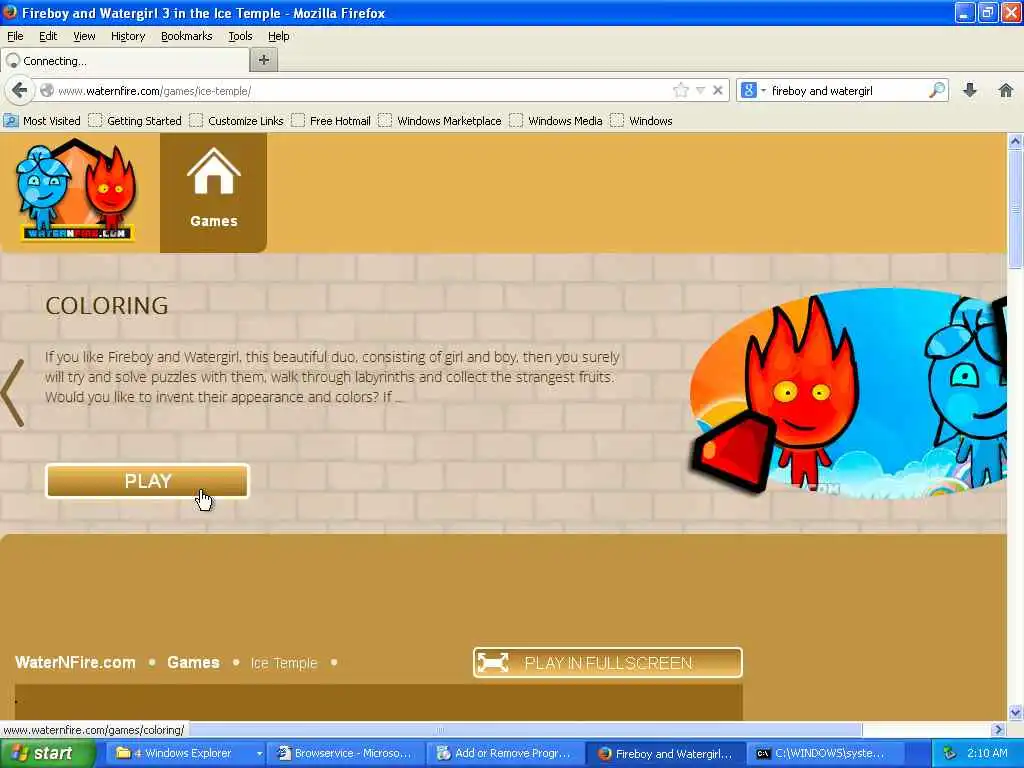The height and width of the screenshot is (768, 1024).
Task: Click the Fireboy and Watergirl taskbar button
Action: (x=666, y=754)
